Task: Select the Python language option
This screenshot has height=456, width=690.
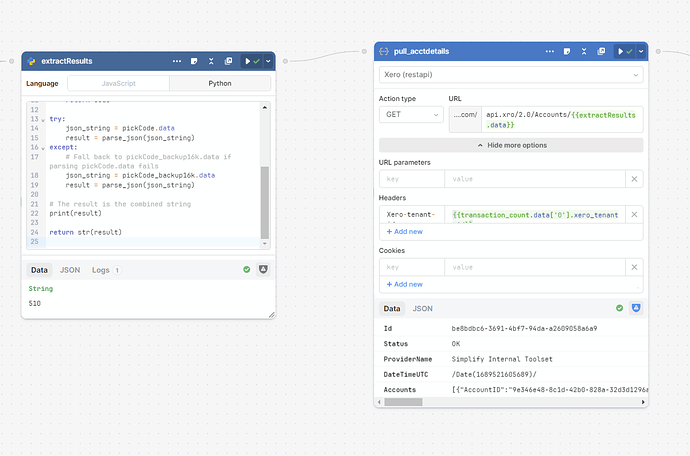Action: (x=220, y=83)
